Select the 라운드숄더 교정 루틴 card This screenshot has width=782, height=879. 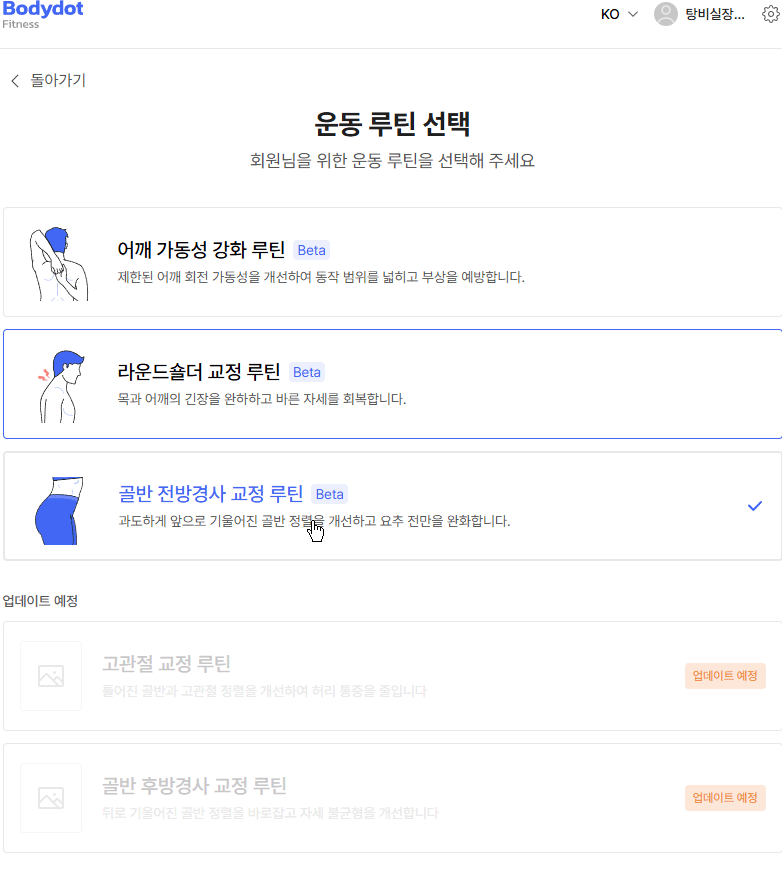(392, 384)
